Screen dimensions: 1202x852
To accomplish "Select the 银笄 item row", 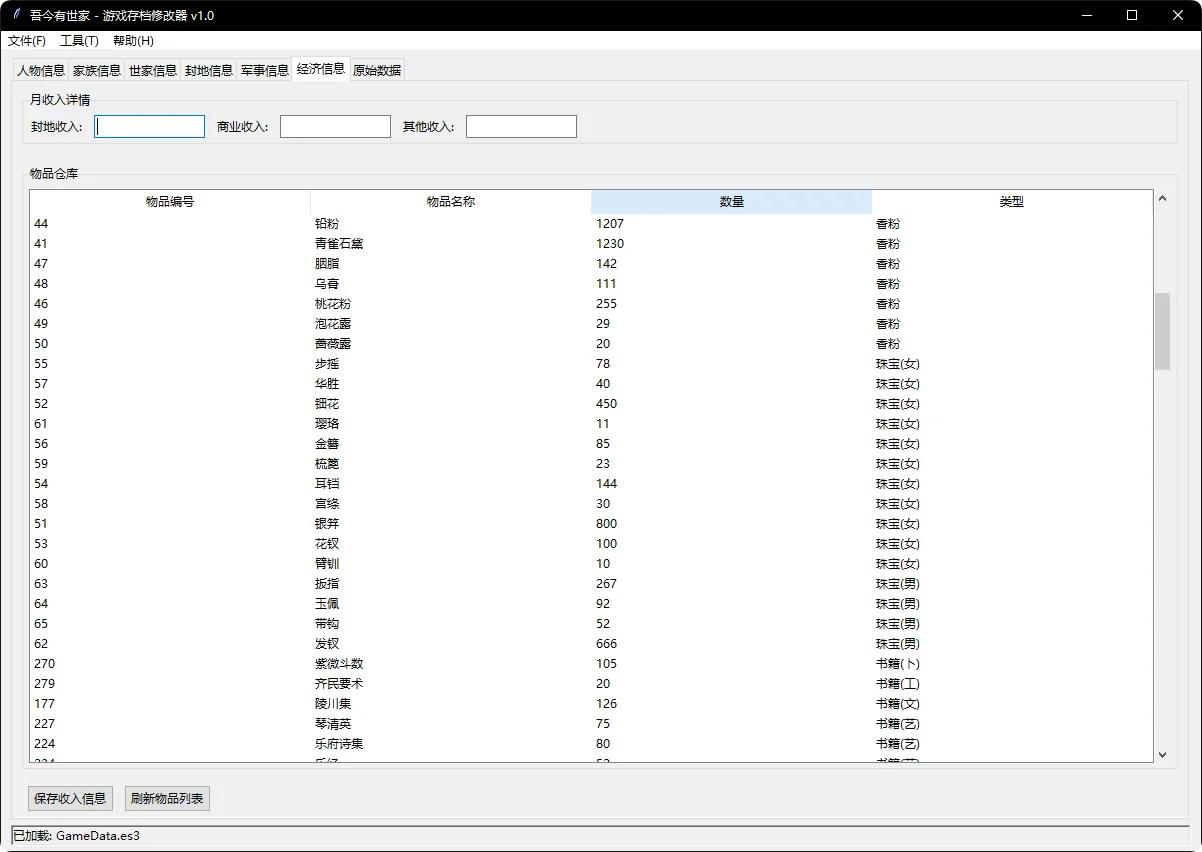I will [591, 523].
